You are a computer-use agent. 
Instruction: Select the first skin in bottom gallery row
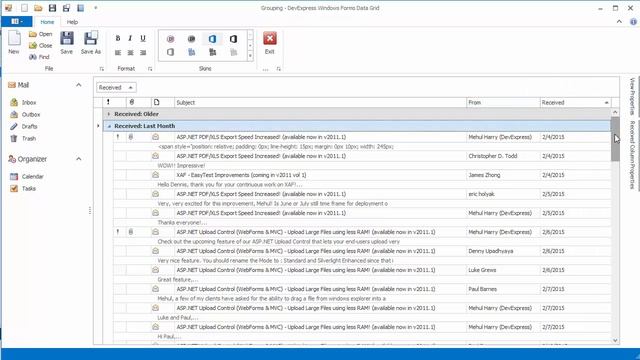[171, 52]
